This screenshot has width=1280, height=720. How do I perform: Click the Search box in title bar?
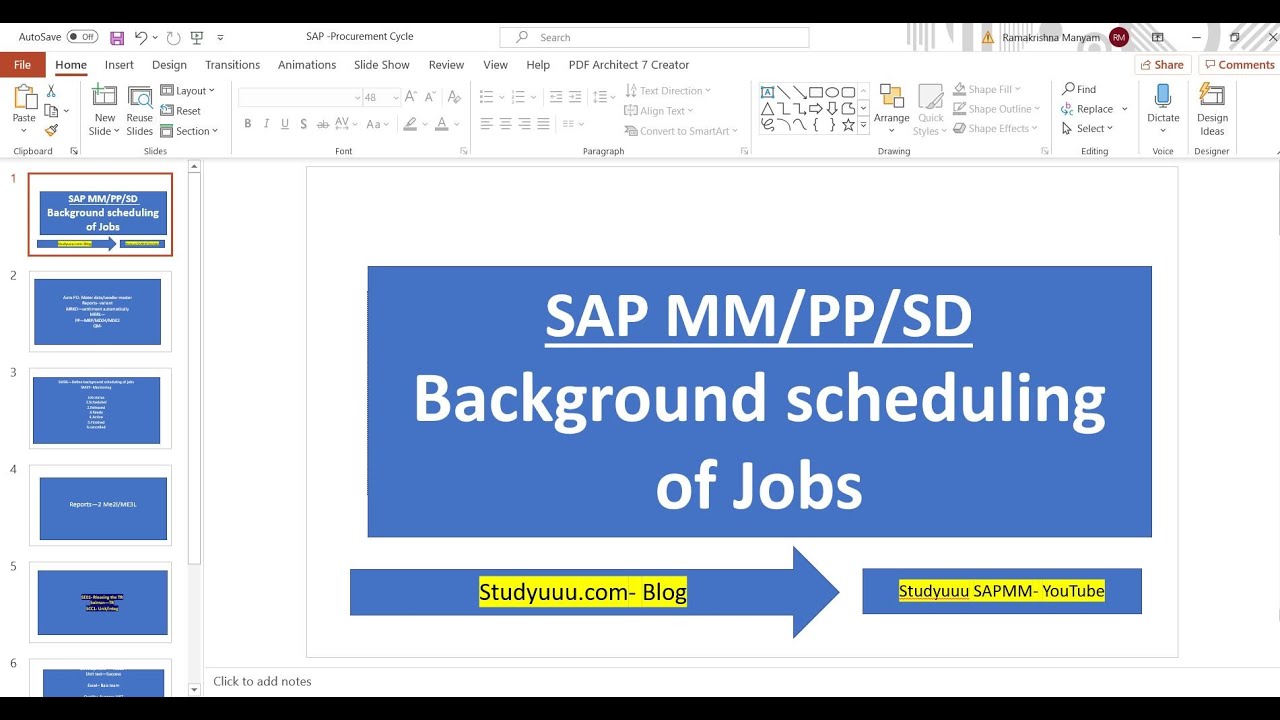654,37
